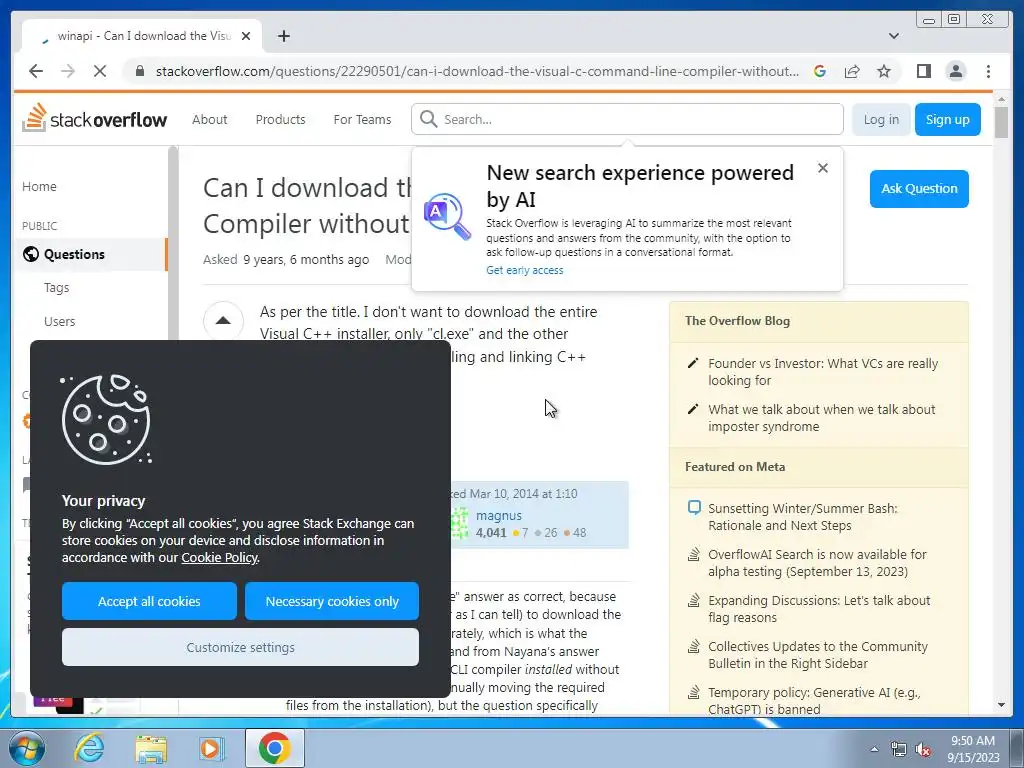Close the winapi browser tab

click(246, 36)
